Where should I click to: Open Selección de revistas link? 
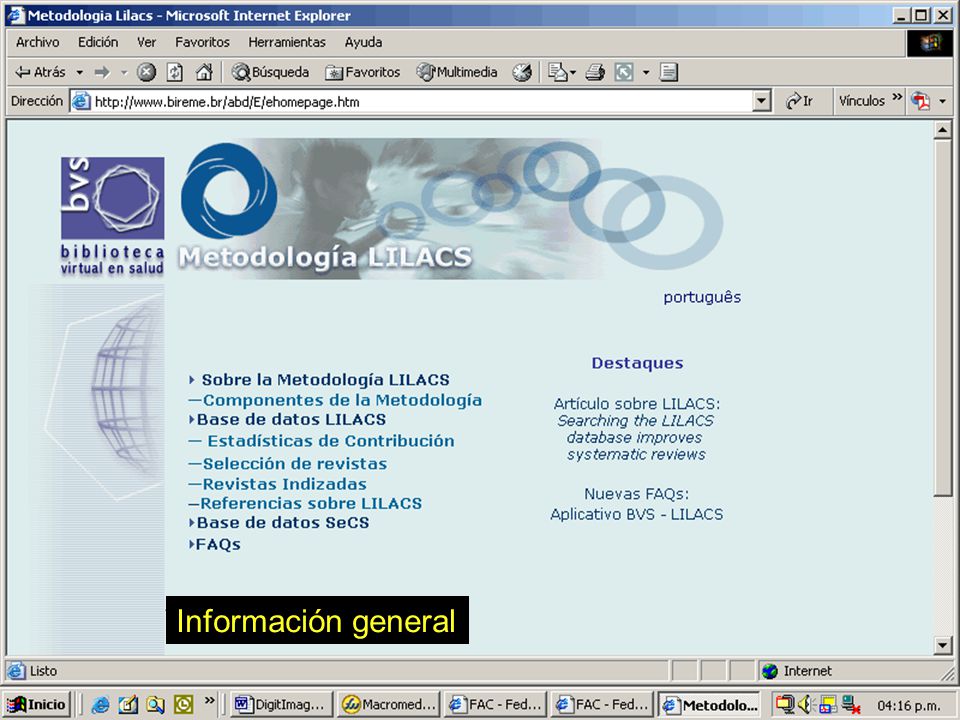point(294,463)
